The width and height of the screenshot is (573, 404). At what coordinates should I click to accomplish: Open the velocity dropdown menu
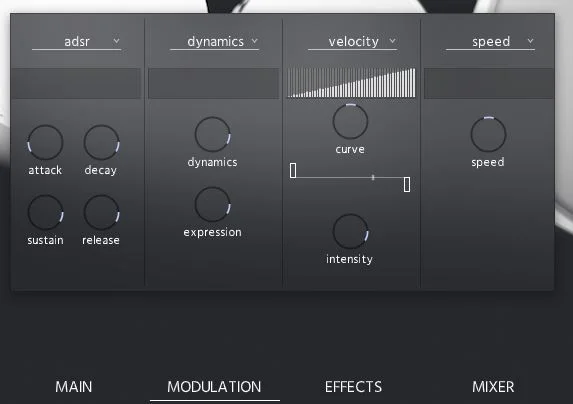(x=353, y=42)
